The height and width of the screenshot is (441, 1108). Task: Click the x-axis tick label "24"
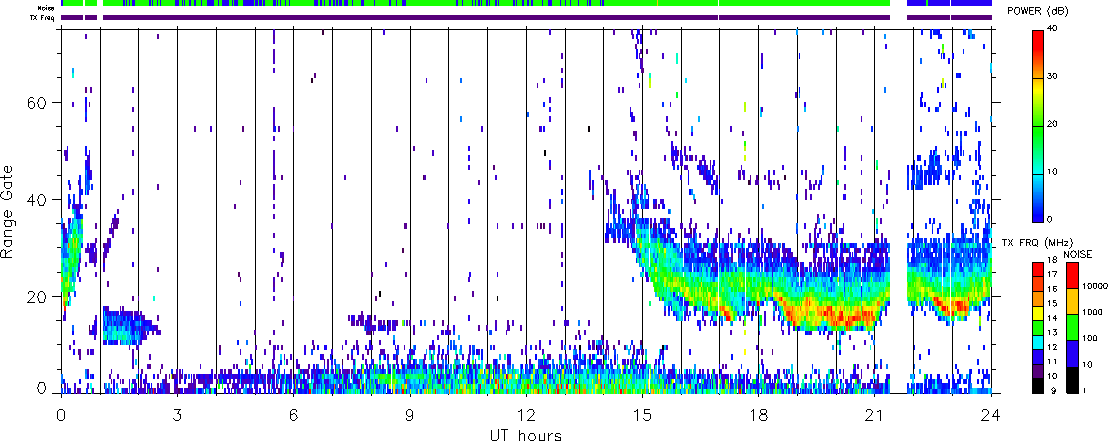coord(991,413)
